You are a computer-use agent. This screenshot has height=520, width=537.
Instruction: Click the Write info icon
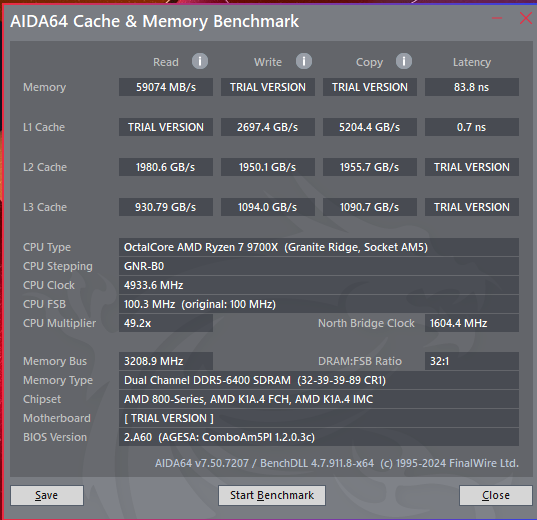[x=304, y=61]
